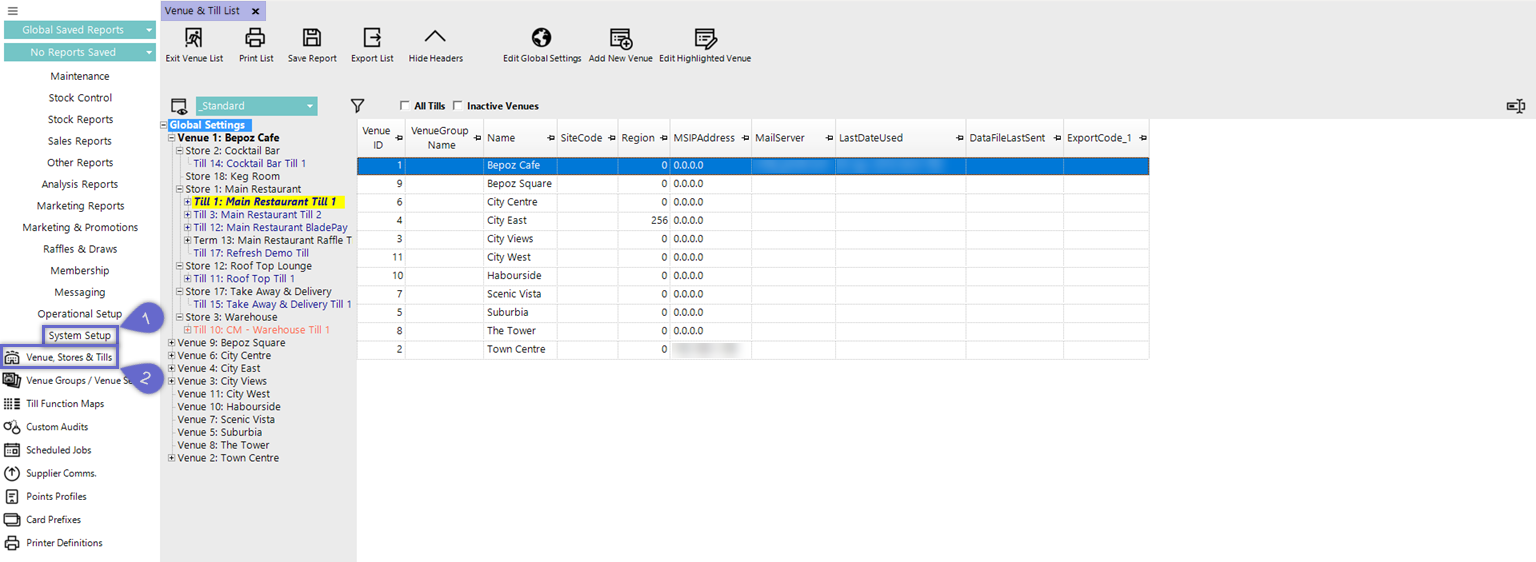The width and height of the screenshot is (1536, 562).
Task: Click the SiteCode column header
Action: tap(587, 138)
